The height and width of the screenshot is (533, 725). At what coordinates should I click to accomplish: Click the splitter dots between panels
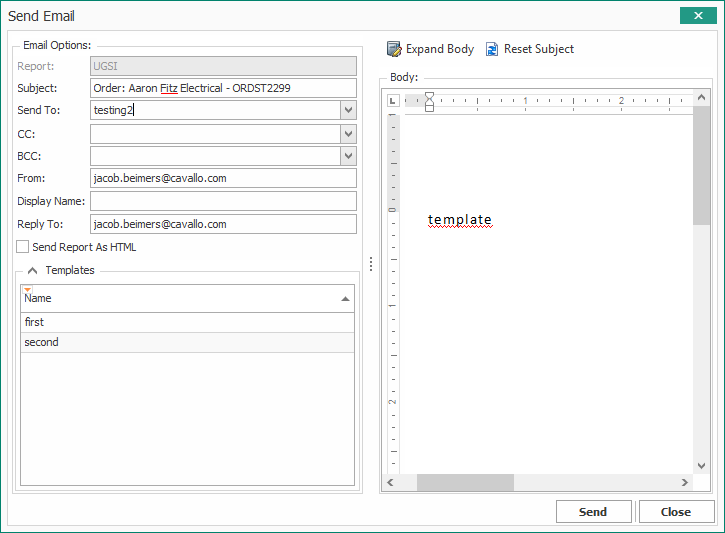[x=371, y=264]
